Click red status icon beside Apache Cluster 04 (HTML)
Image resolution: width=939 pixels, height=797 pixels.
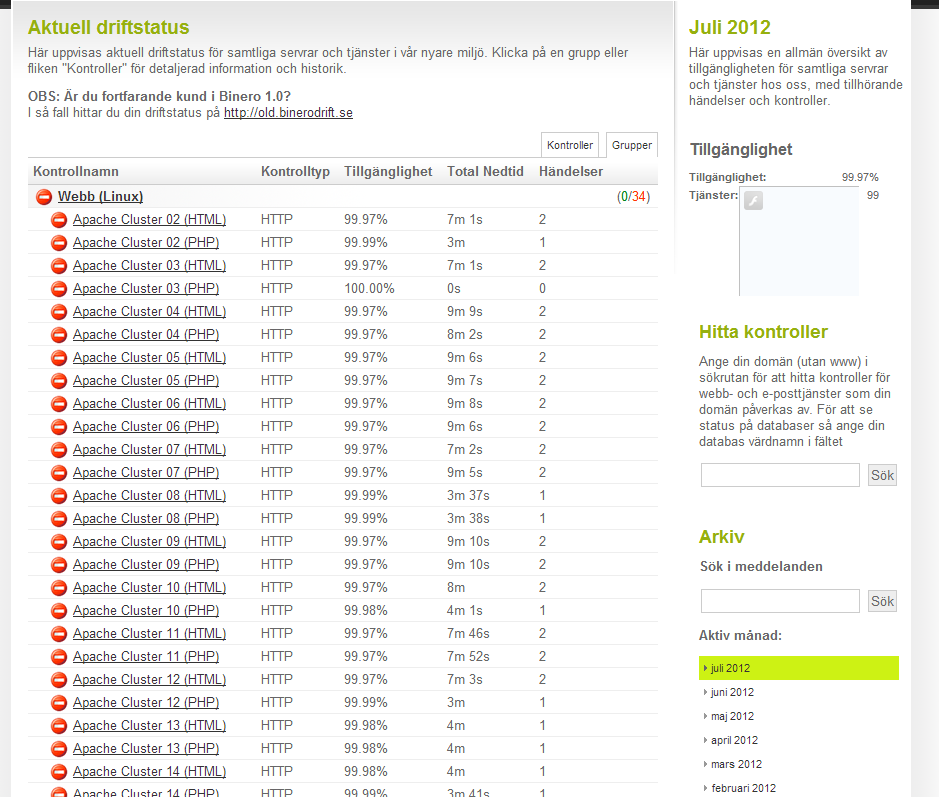(59, 311)
